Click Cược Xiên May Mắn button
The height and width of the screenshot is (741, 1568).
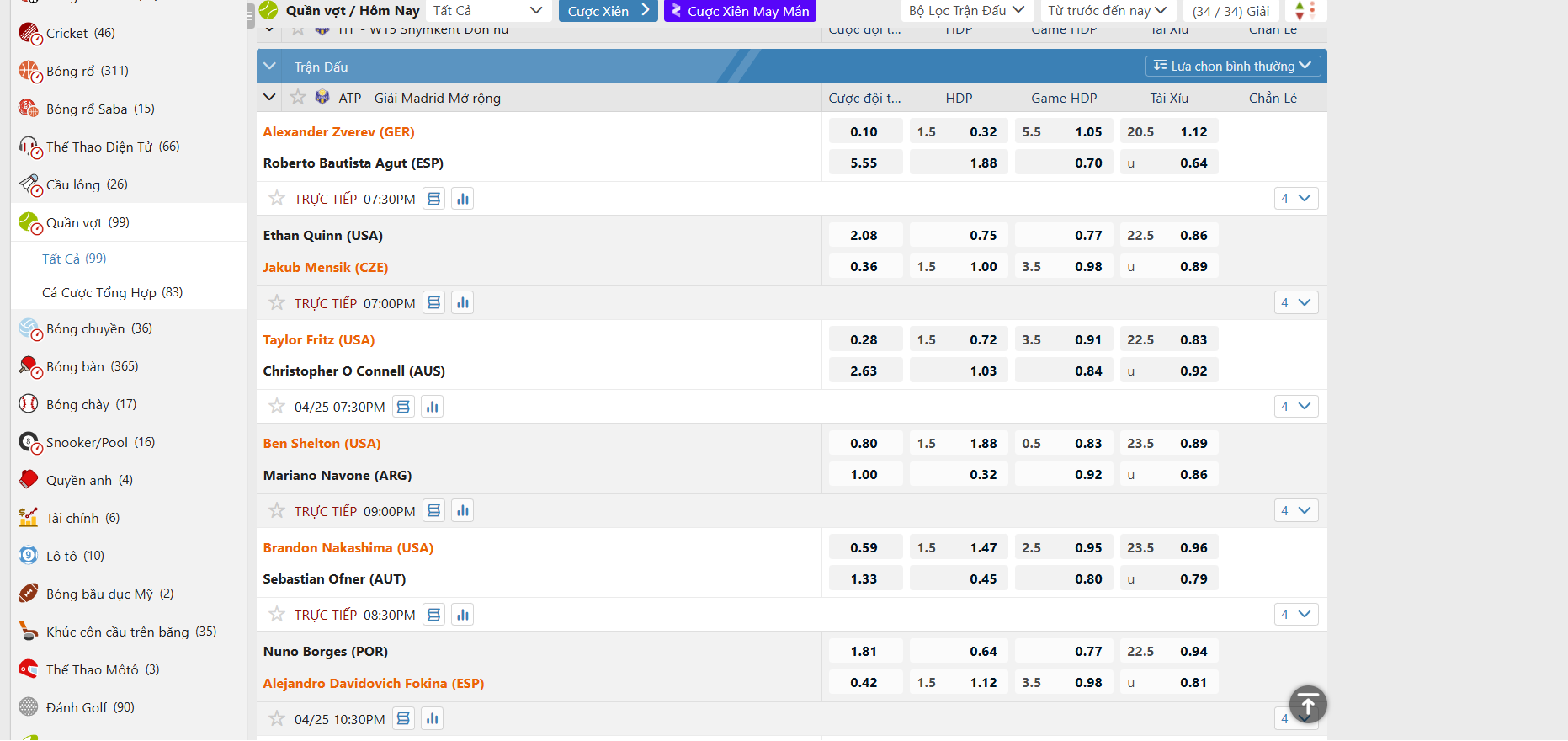[x=740, y=11]
